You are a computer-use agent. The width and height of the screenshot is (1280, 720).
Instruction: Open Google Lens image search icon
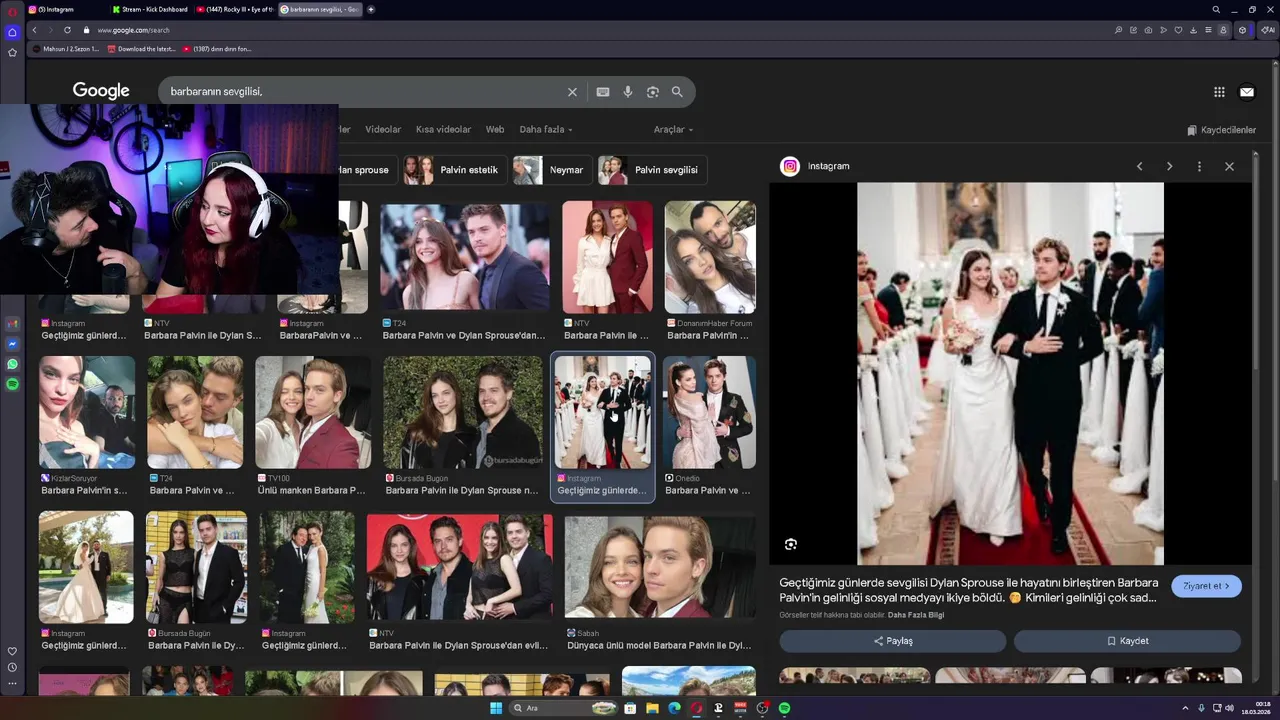(653, 92)
